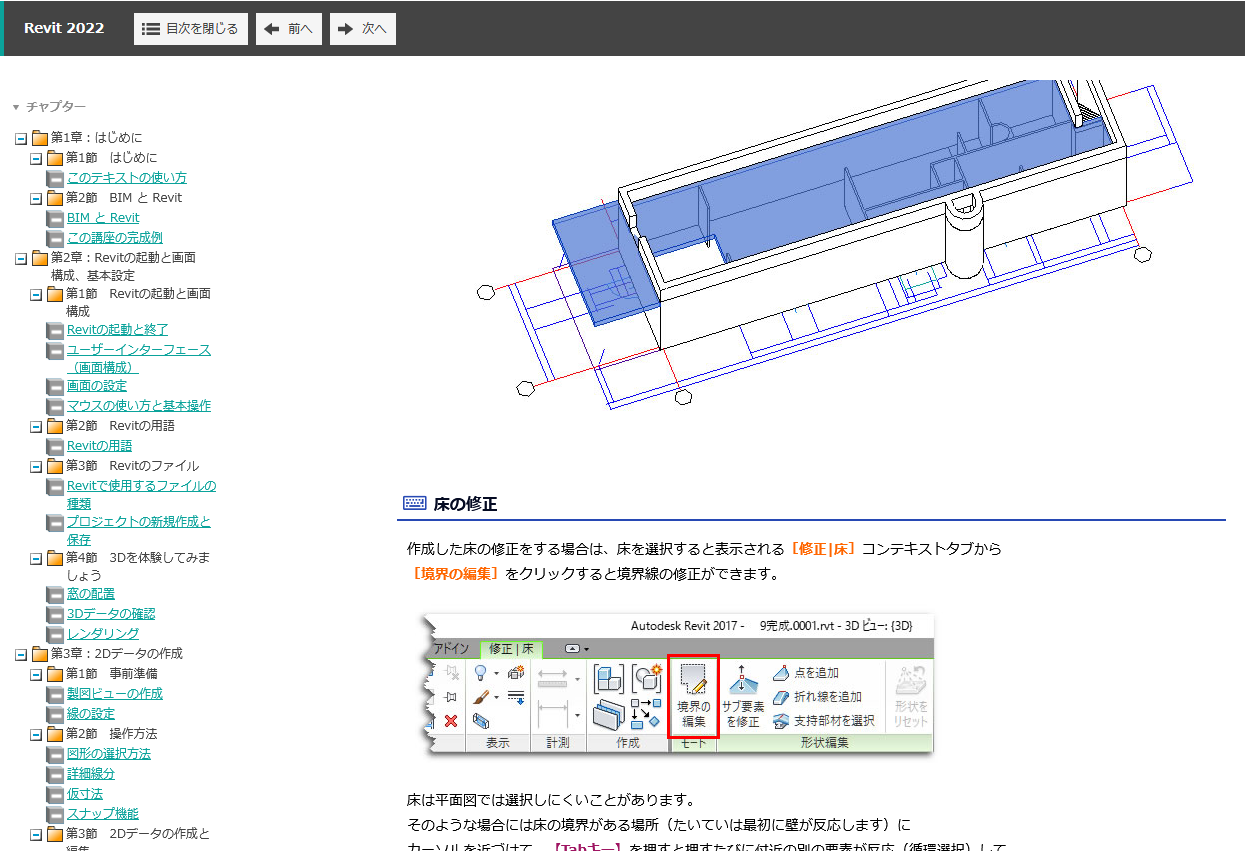Click the 目次を閉じる button
Image resolution: width=1245 pixels, height=851 pixels.
pos(191,29)
